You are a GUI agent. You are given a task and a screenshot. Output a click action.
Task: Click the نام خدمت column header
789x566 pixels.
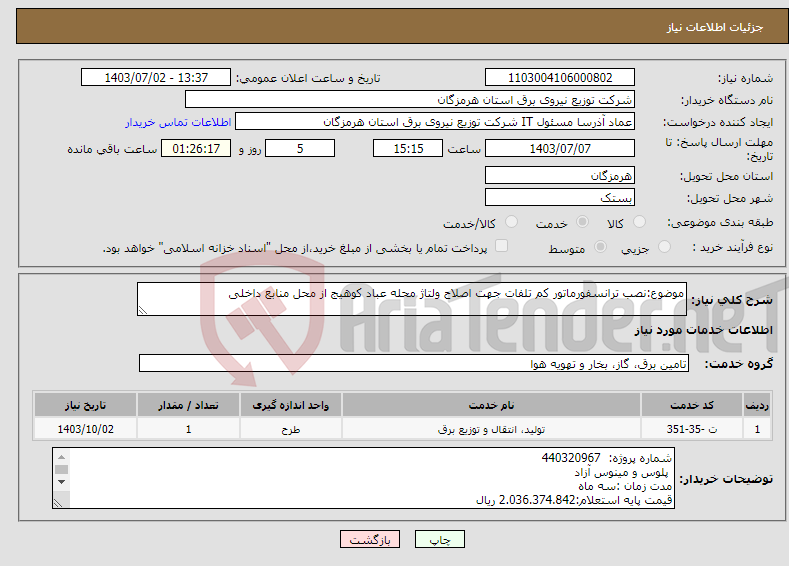click(x=491, y=405)
